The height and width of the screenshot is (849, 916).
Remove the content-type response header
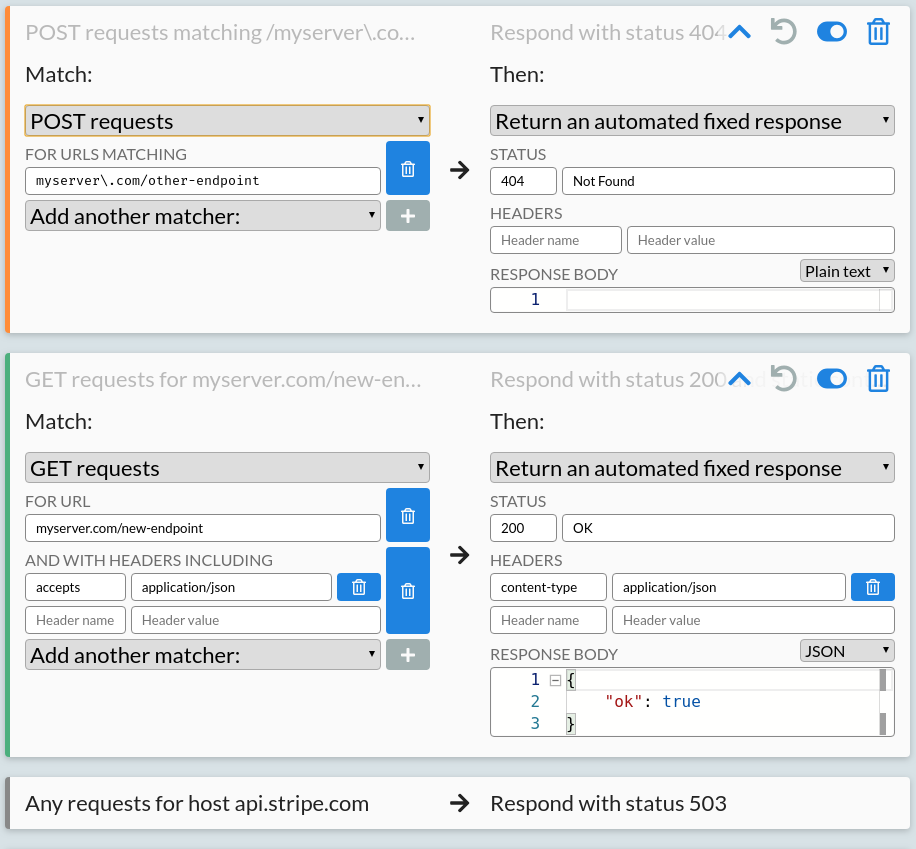872,587
